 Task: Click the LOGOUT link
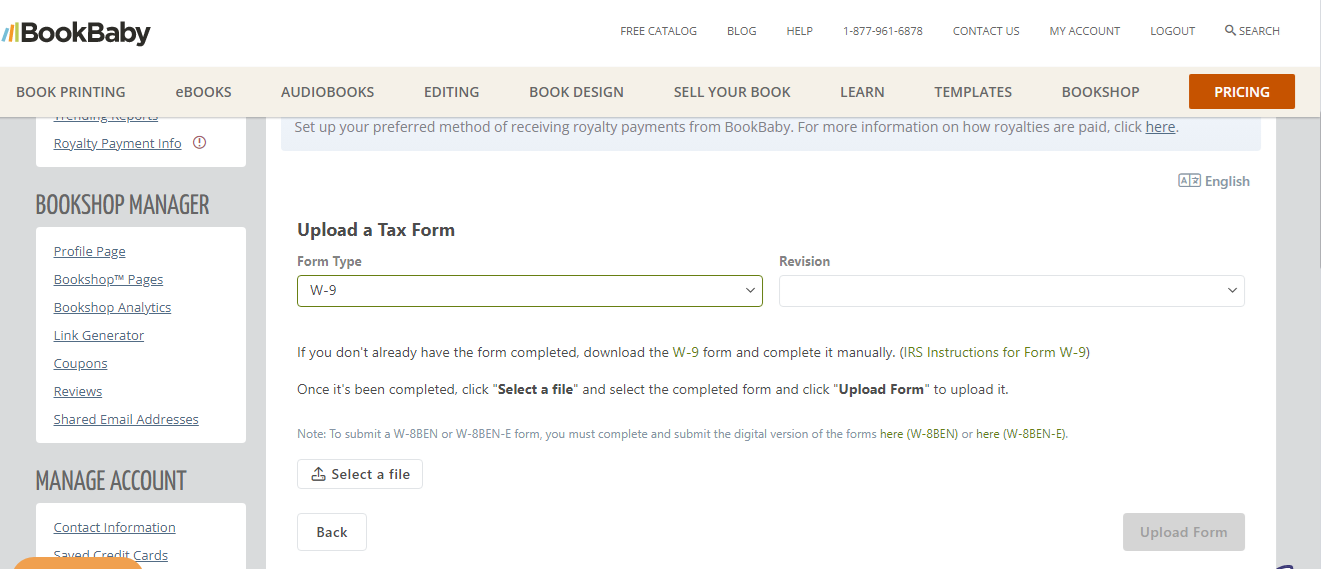tap(1173, 31)
